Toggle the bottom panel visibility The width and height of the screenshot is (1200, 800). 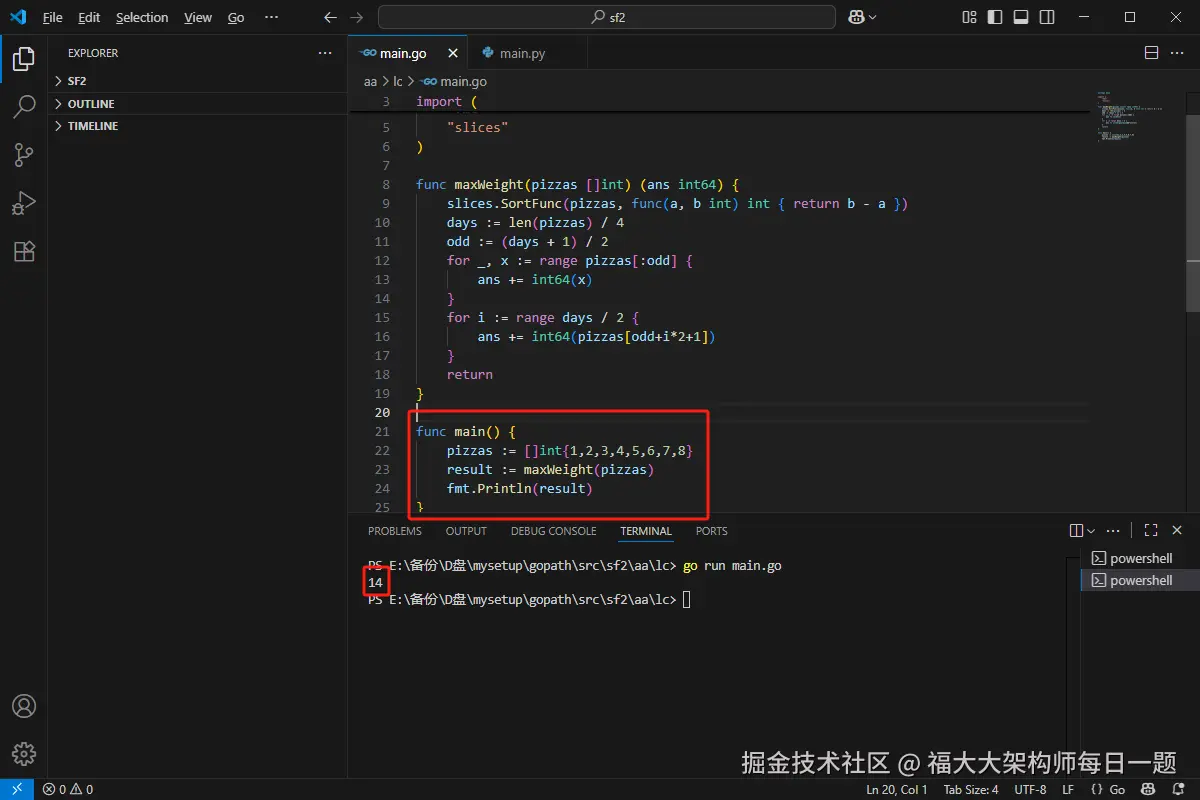[x=1021, y=17]
